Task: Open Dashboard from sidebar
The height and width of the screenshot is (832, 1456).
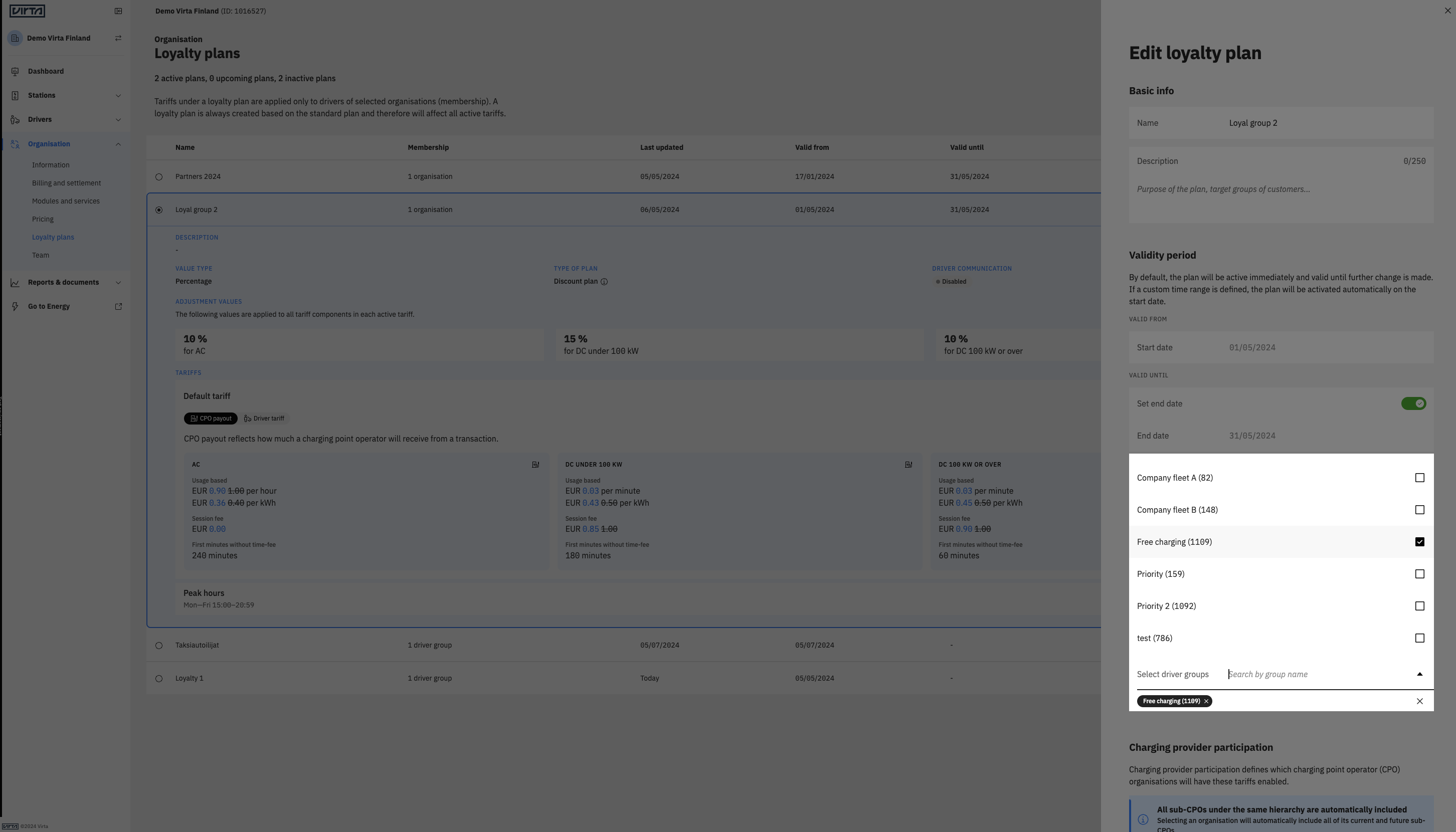Action: click(46, 72)
